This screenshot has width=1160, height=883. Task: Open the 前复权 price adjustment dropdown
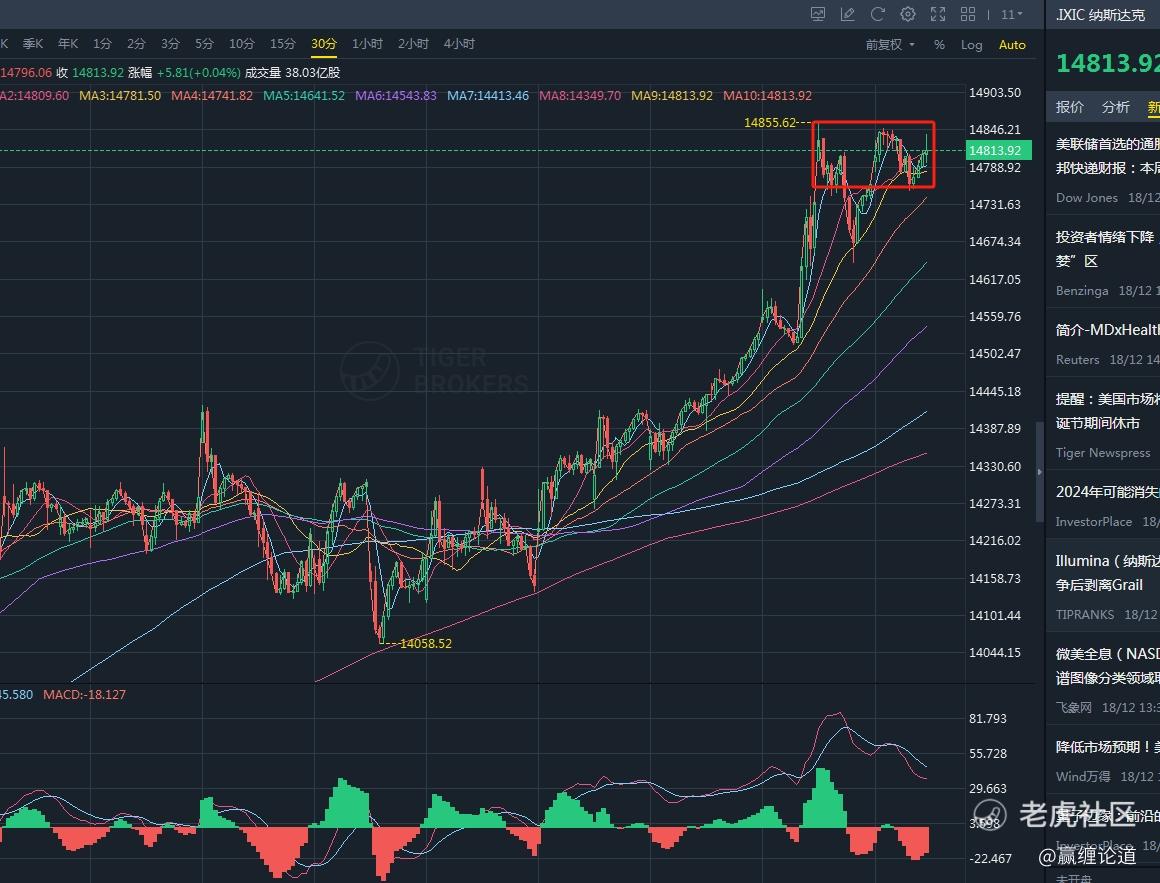[x=890, y=44]
